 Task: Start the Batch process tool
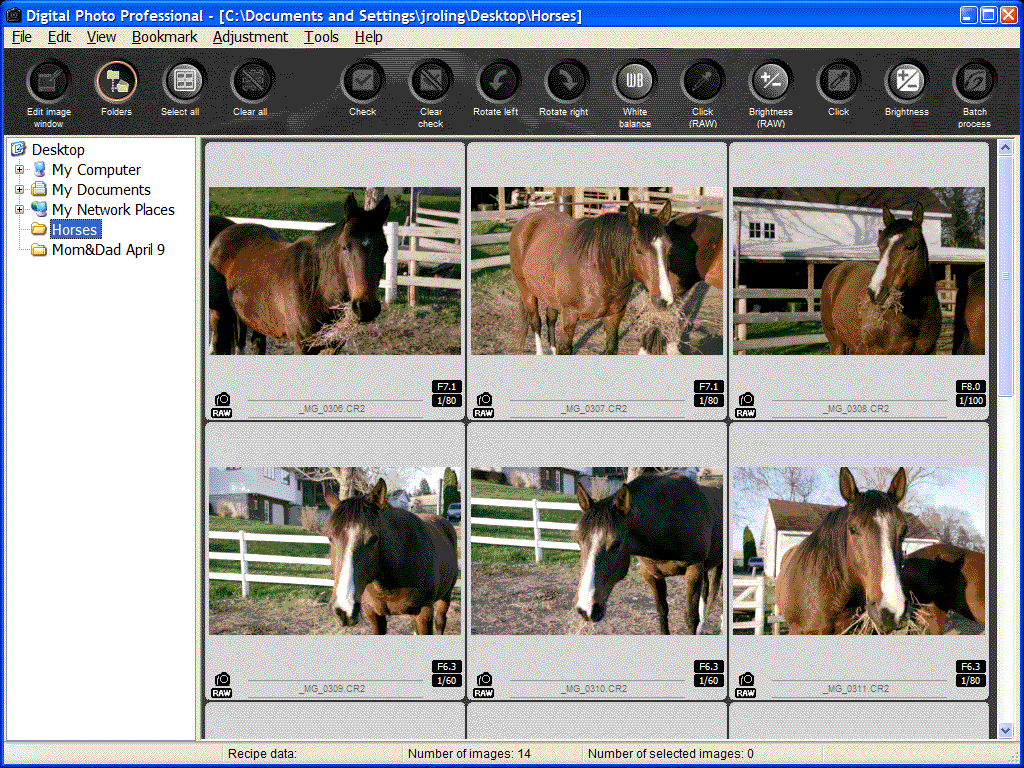(974, 82)
